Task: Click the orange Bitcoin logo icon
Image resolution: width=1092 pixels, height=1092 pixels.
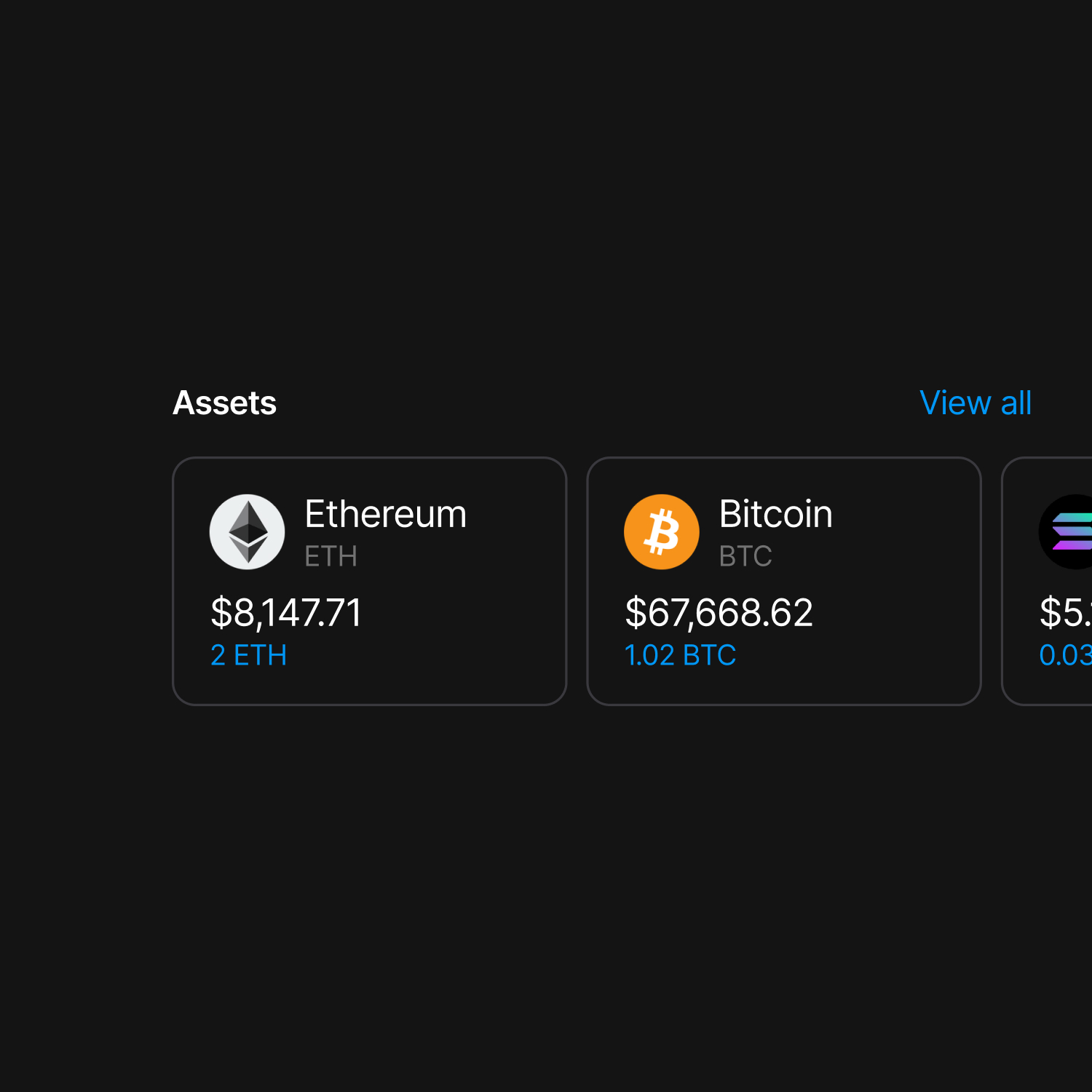Action: [662, 532]
